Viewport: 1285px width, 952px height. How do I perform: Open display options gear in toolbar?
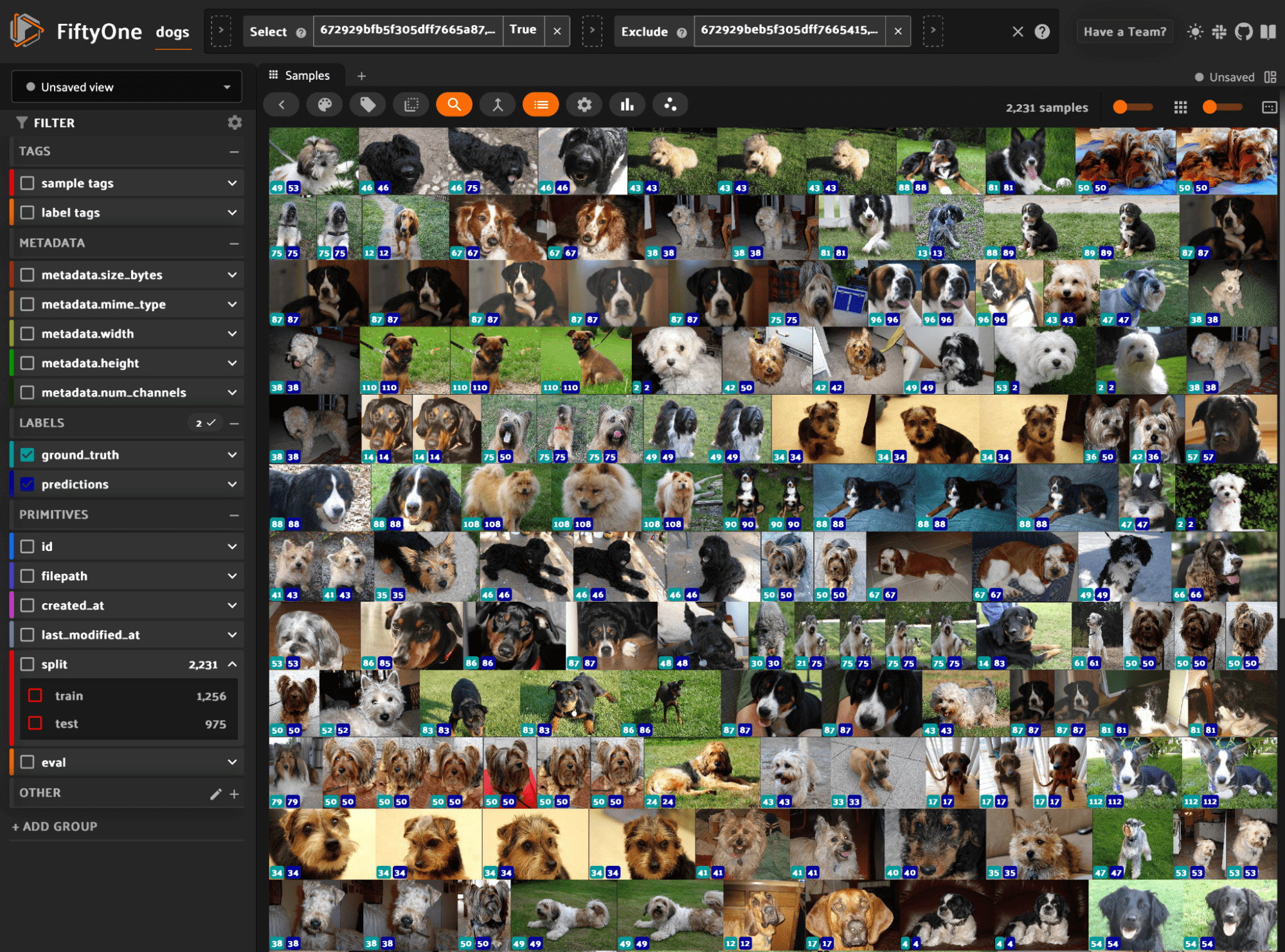(x=584, y=105)
